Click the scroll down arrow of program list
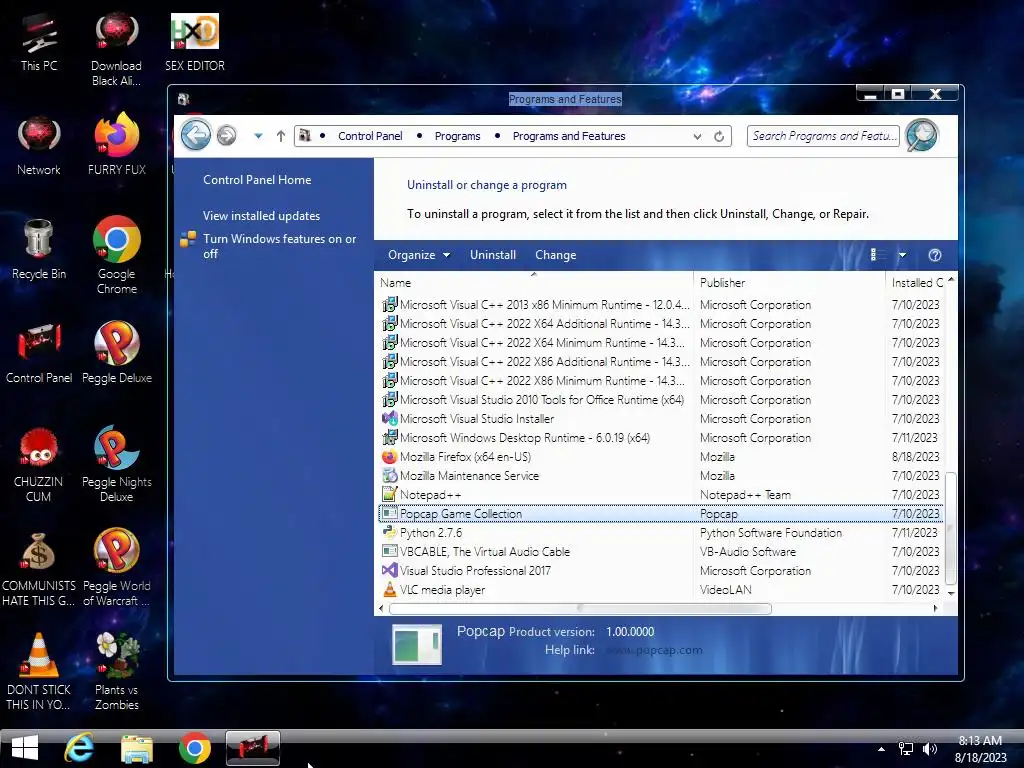This screenshot has height=768, width=1024. 951,593
